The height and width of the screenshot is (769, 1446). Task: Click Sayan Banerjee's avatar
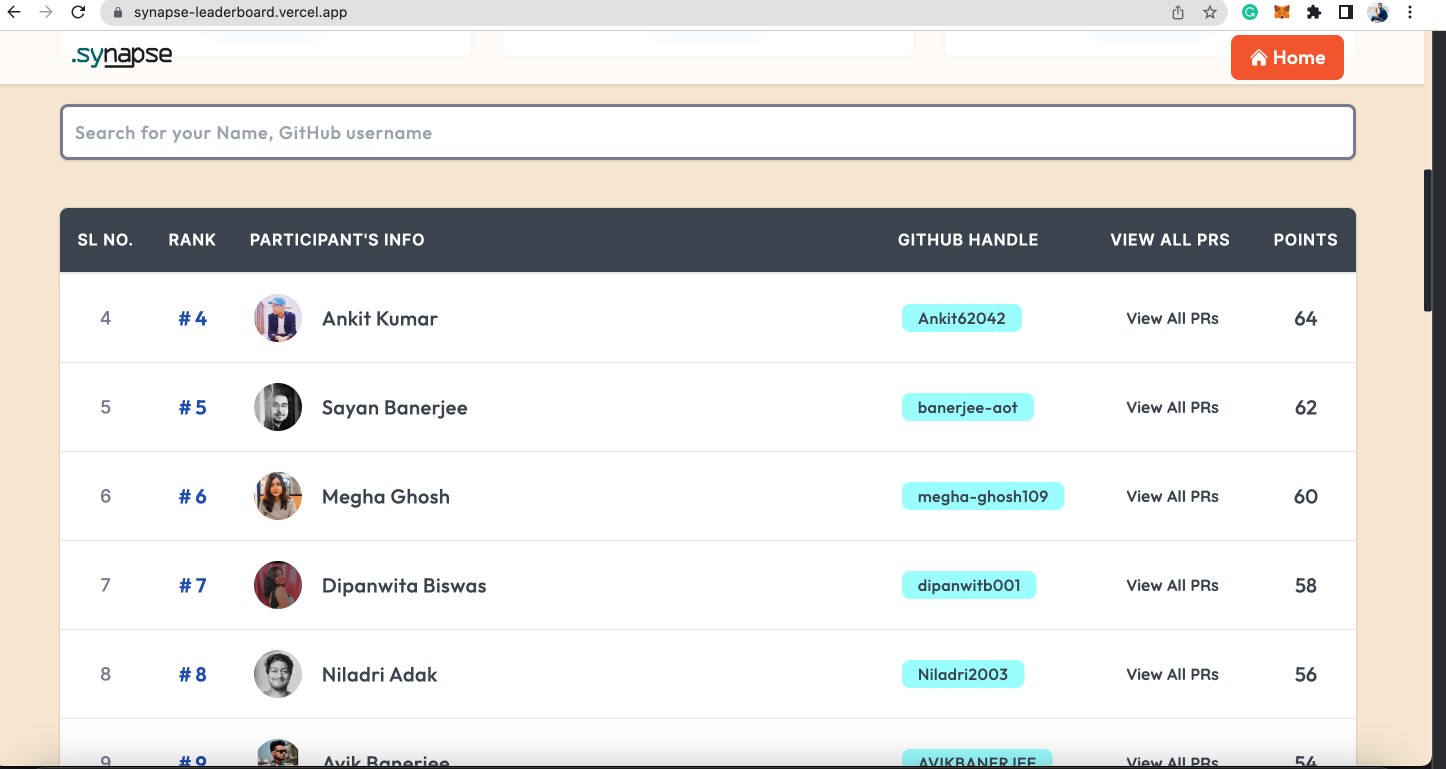pos(278,408)
